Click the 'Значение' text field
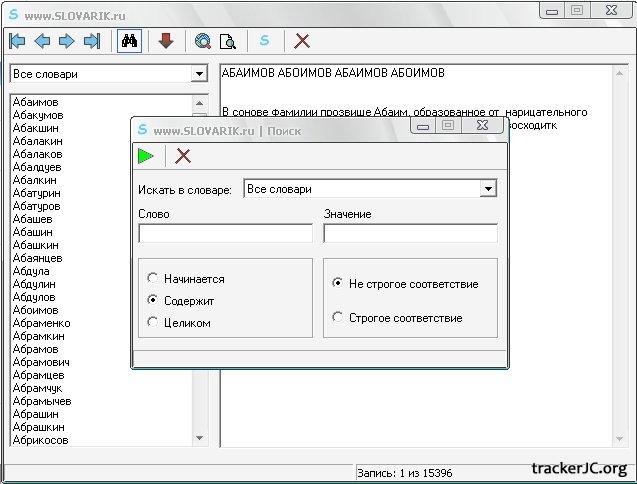The height and width of the screenshot is (484, 637). point(410,233)
